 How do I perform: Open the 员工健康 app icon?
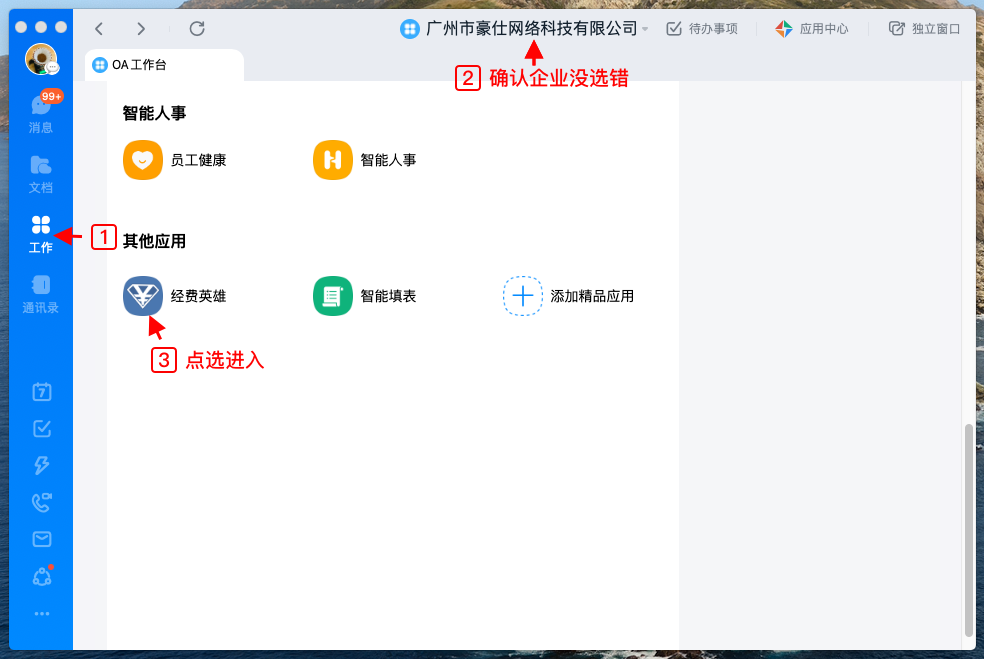[x=142, y=160]
